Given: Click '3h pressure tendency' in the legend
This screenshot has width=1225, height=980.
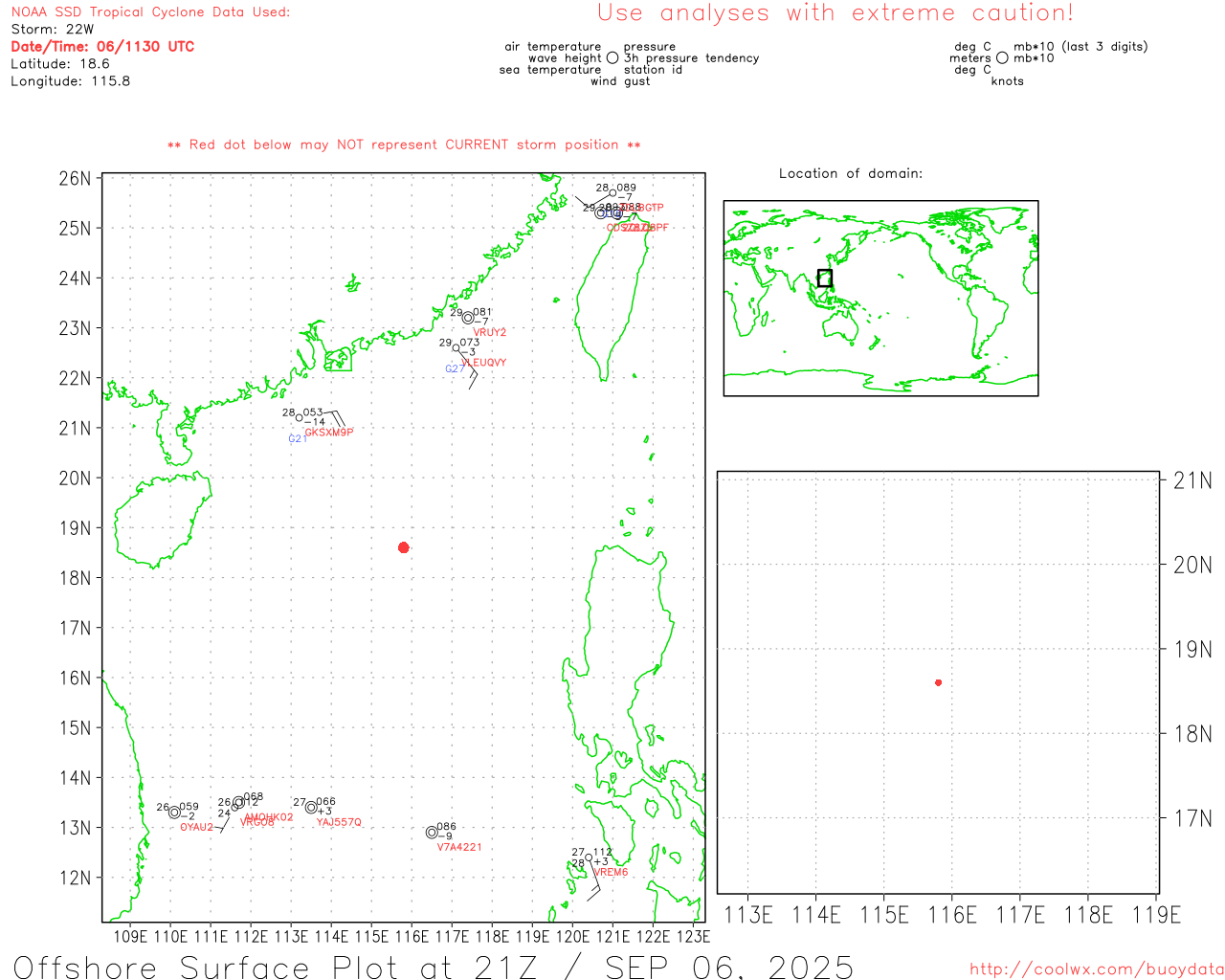Looking at the screenshot, I should pos(692,58).
